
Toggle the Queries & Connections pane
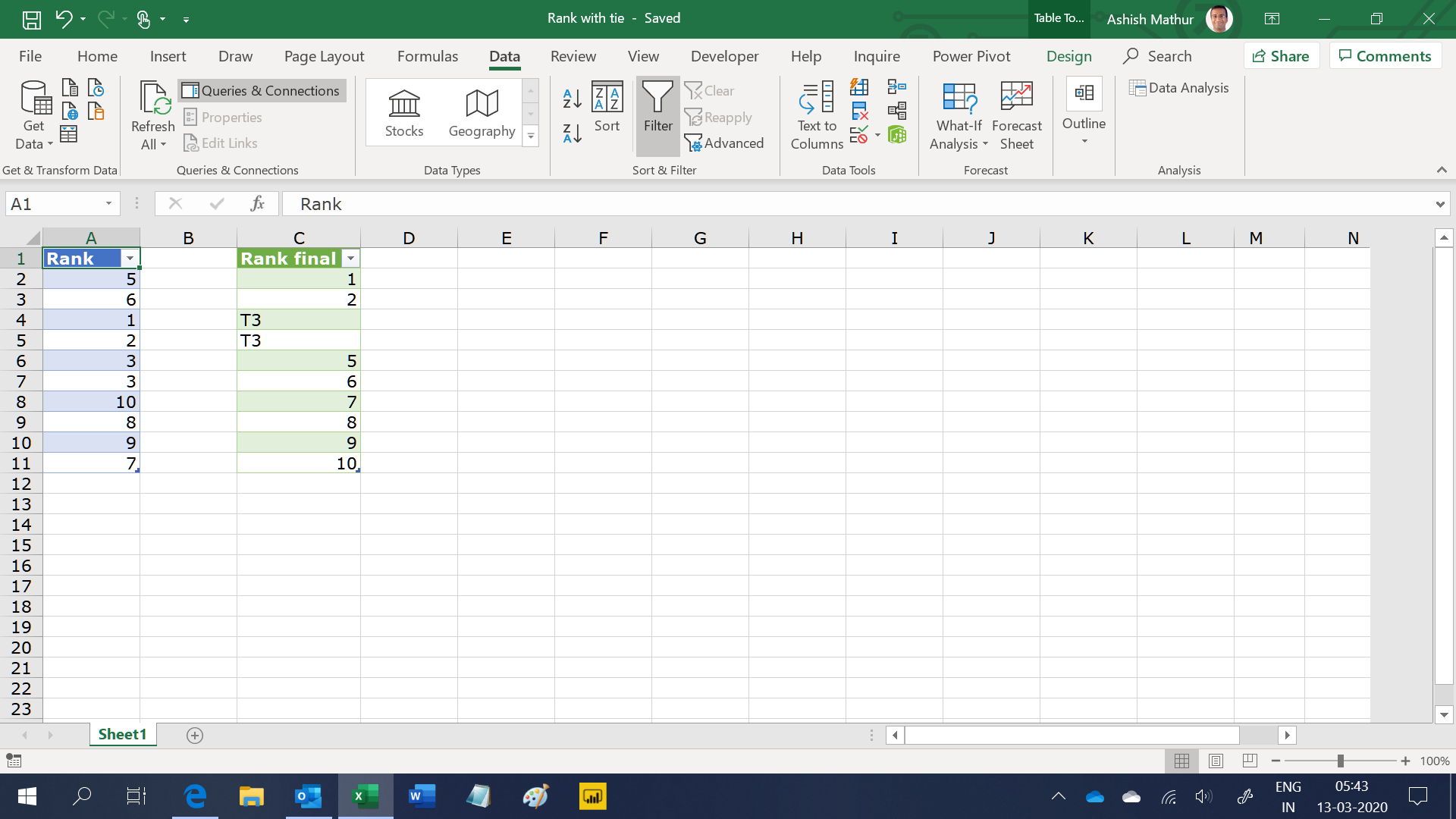point(262,91)
